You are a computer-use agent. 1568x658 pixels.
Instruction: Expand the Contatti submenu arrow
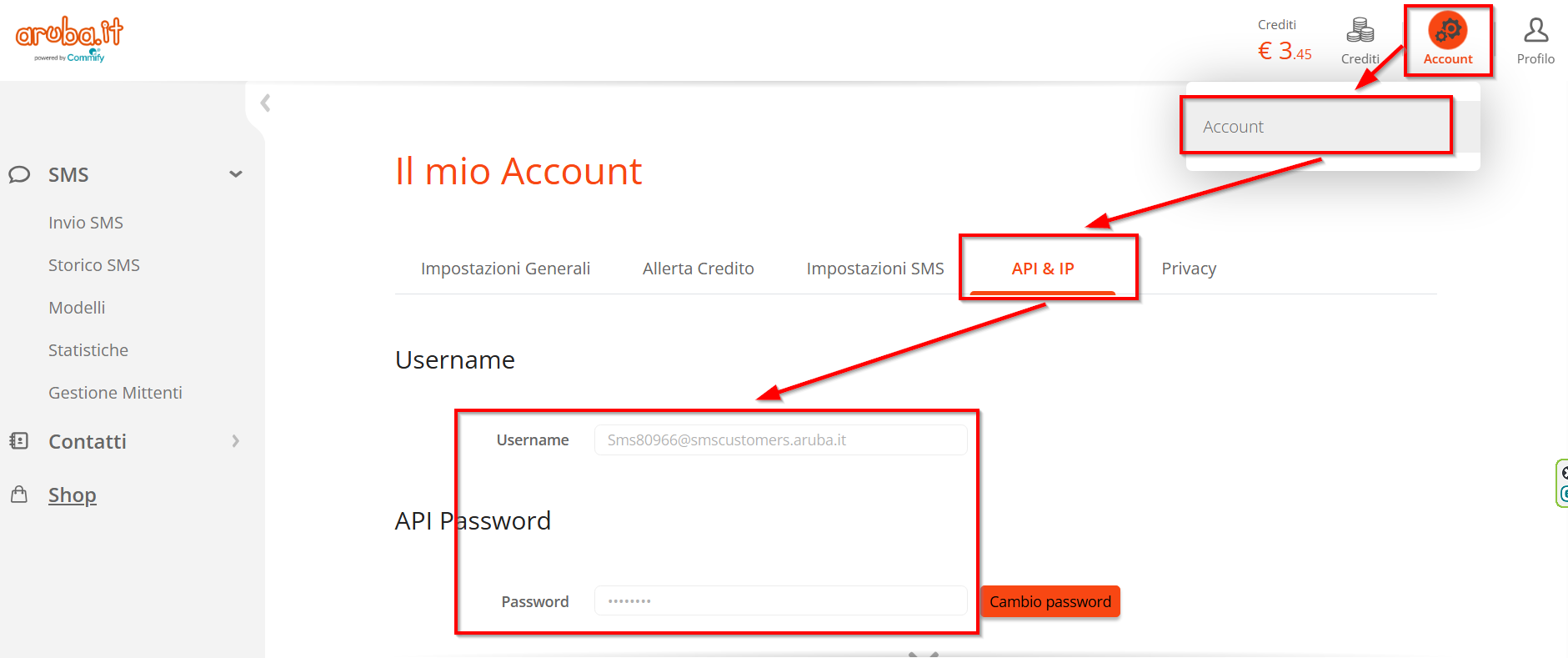tap(236, 441)
